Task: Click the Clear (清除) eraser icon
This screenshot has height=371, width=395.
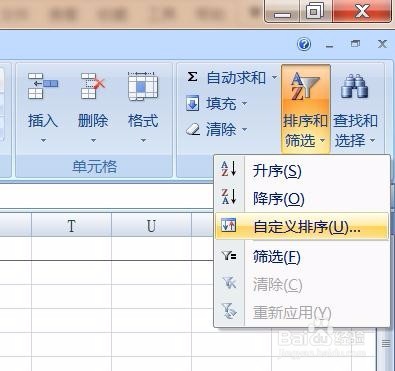Action: click(193, 129)
